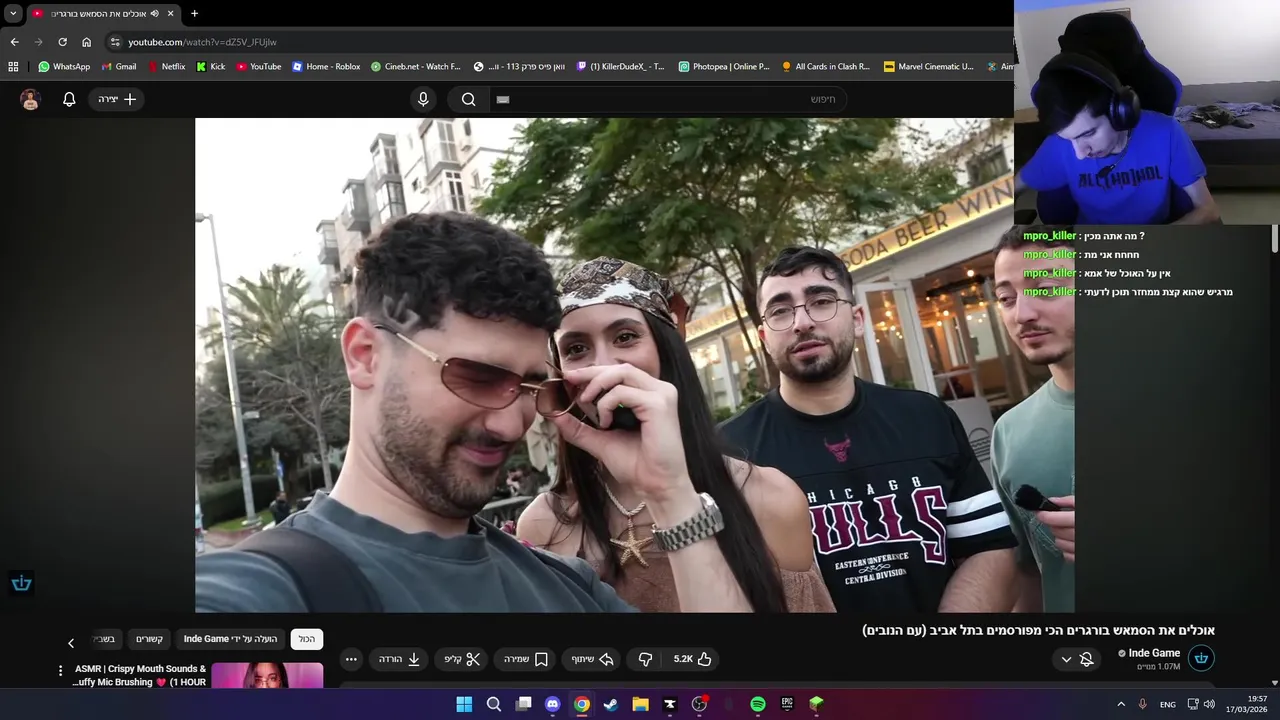Select the first chip in the filter row
This screenshot has height=720, width=1280.
coord(307,639)
